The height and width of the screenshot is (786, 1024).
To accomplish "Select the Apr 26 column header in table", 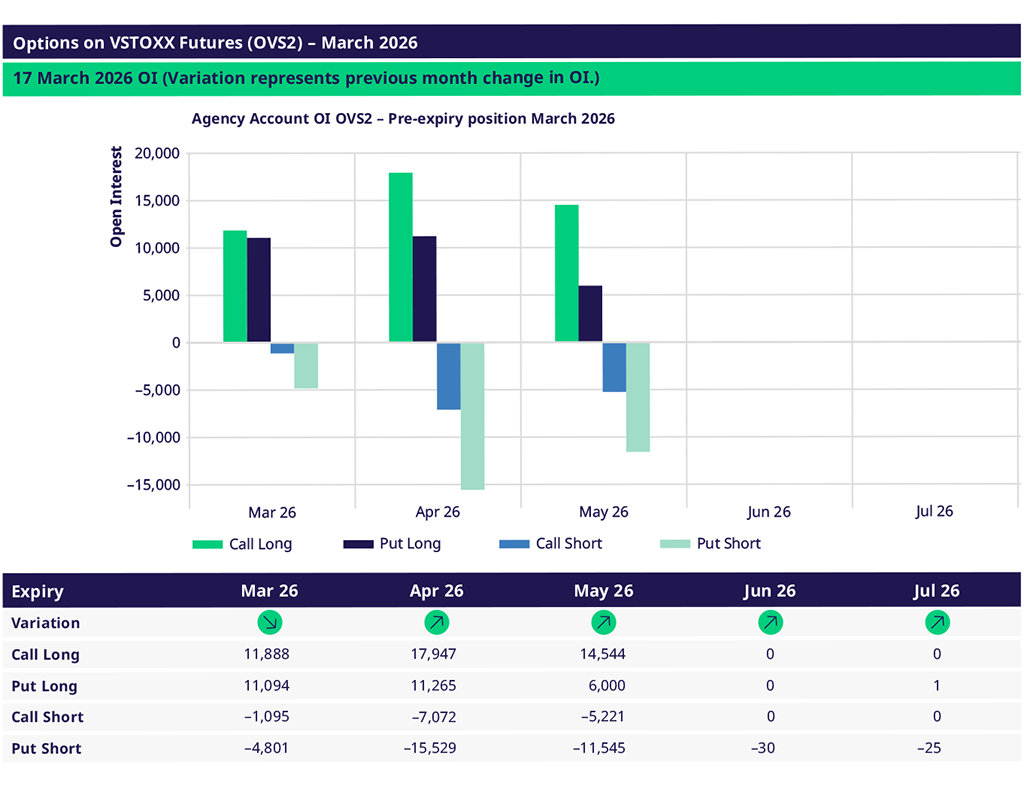I will tap(436, 591).
